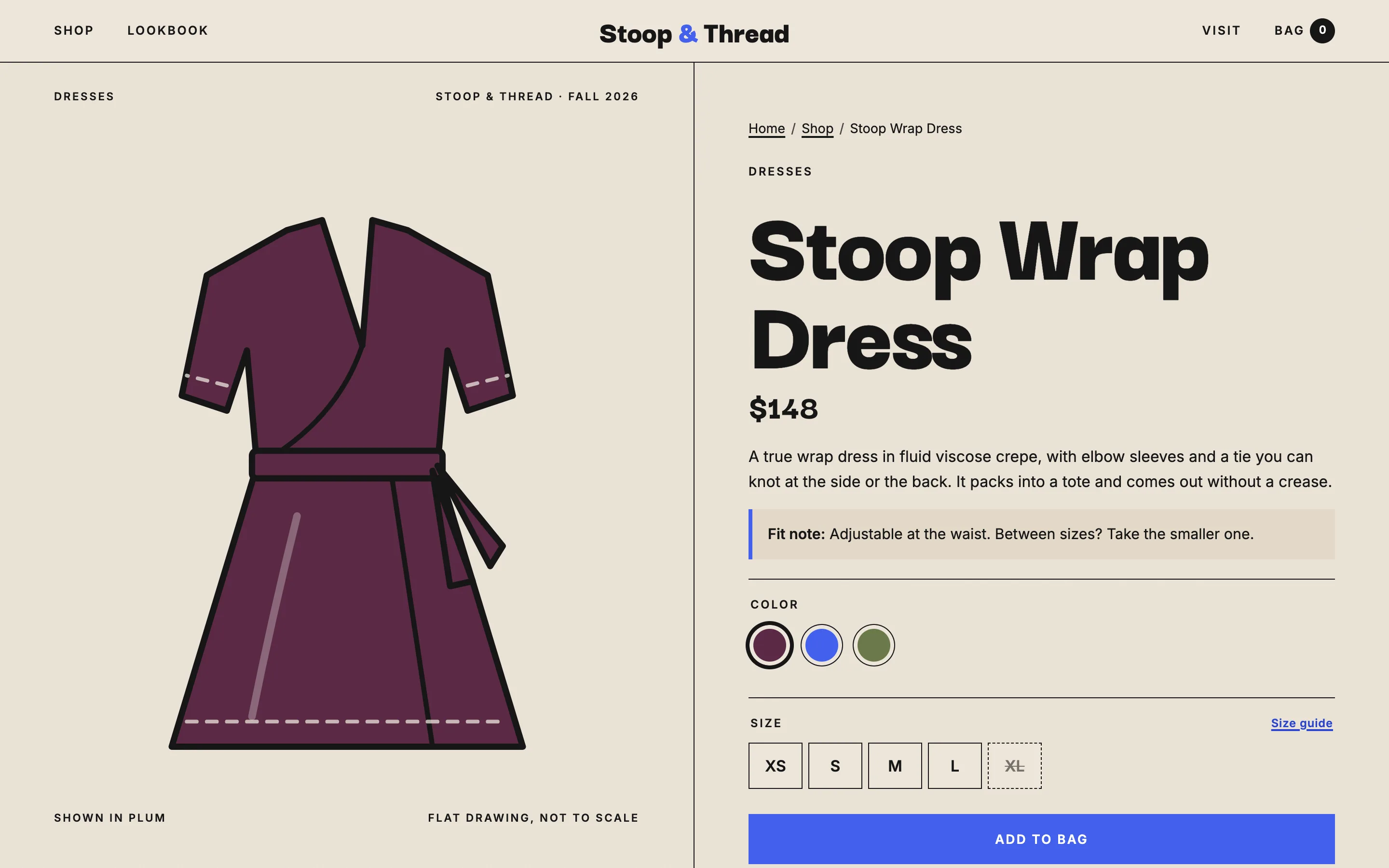
Task: Select the plum color swatch
Action: pyautogui.click(x=770, y=645)
